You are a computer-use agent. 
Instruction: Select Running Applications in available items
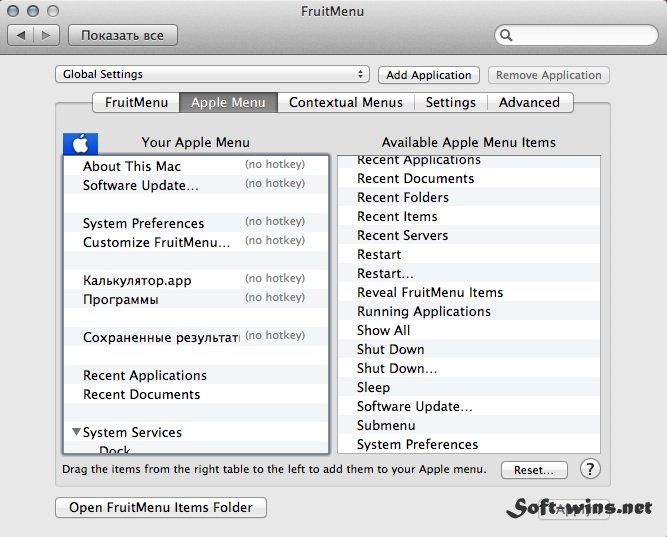tap(469, 311)
